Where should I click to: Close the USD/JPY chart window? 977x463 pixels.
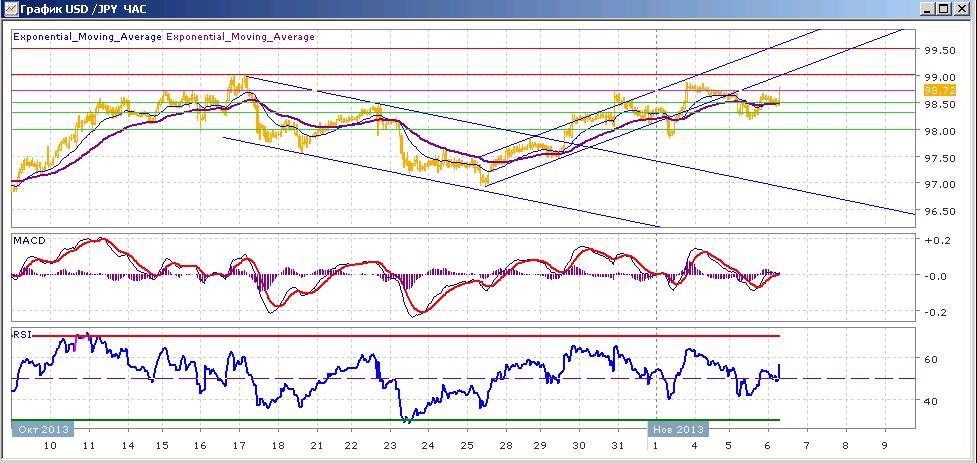coord(961,9)
